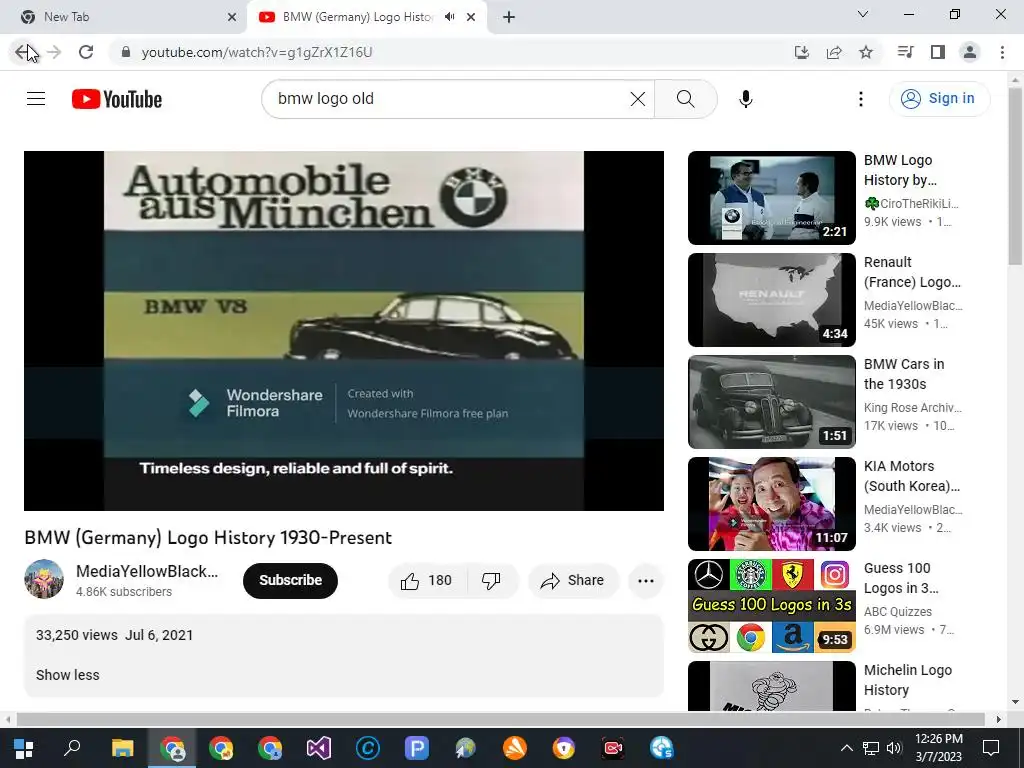1024x768 pixels.
Task: Open notification center icon in taskbar
Action: tap(991, 748)
